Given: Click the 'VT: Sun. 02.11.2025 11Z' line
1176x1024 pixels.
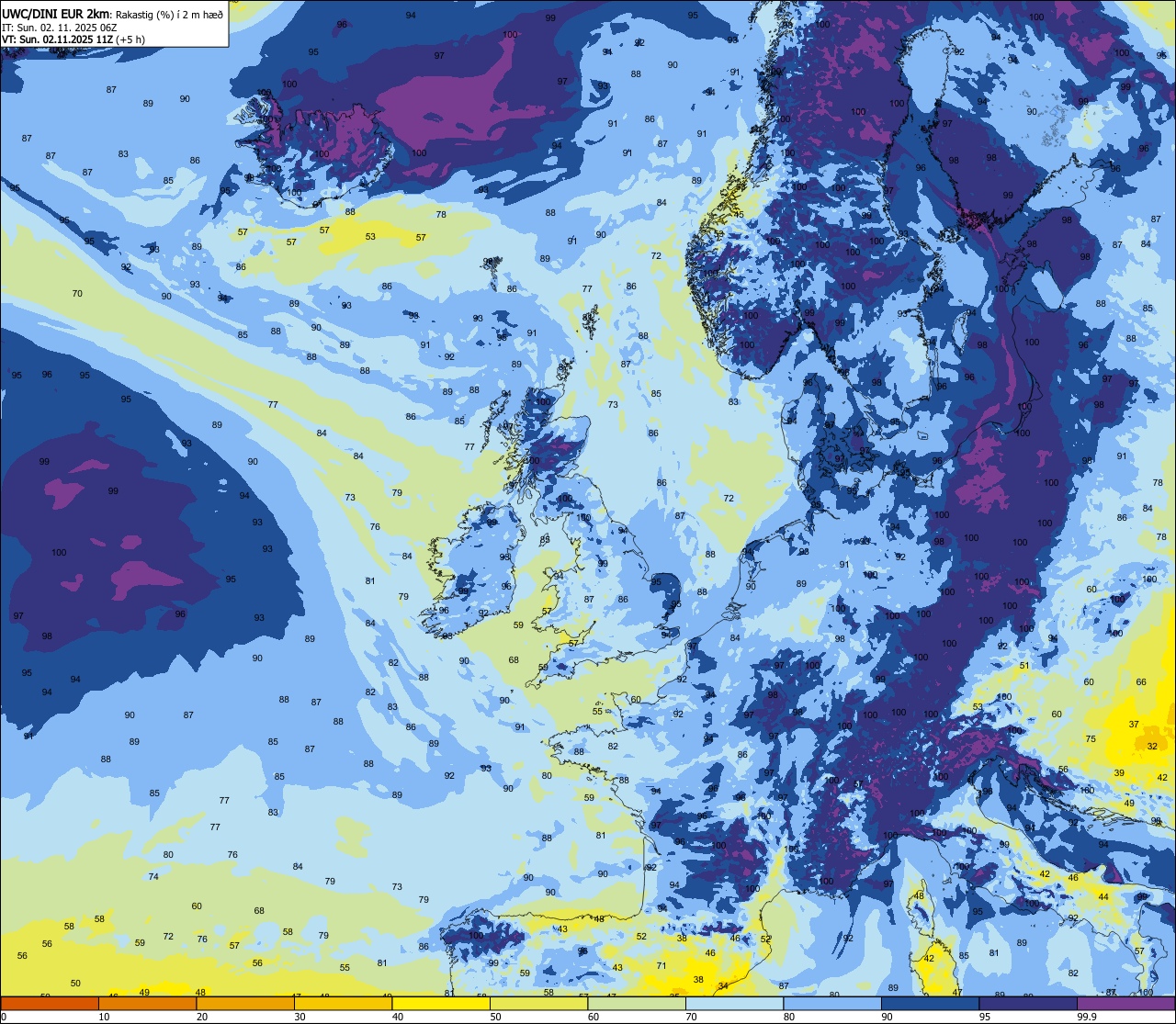Looking at the screenshot, I should pyautogui.click(x=57, y=39).
